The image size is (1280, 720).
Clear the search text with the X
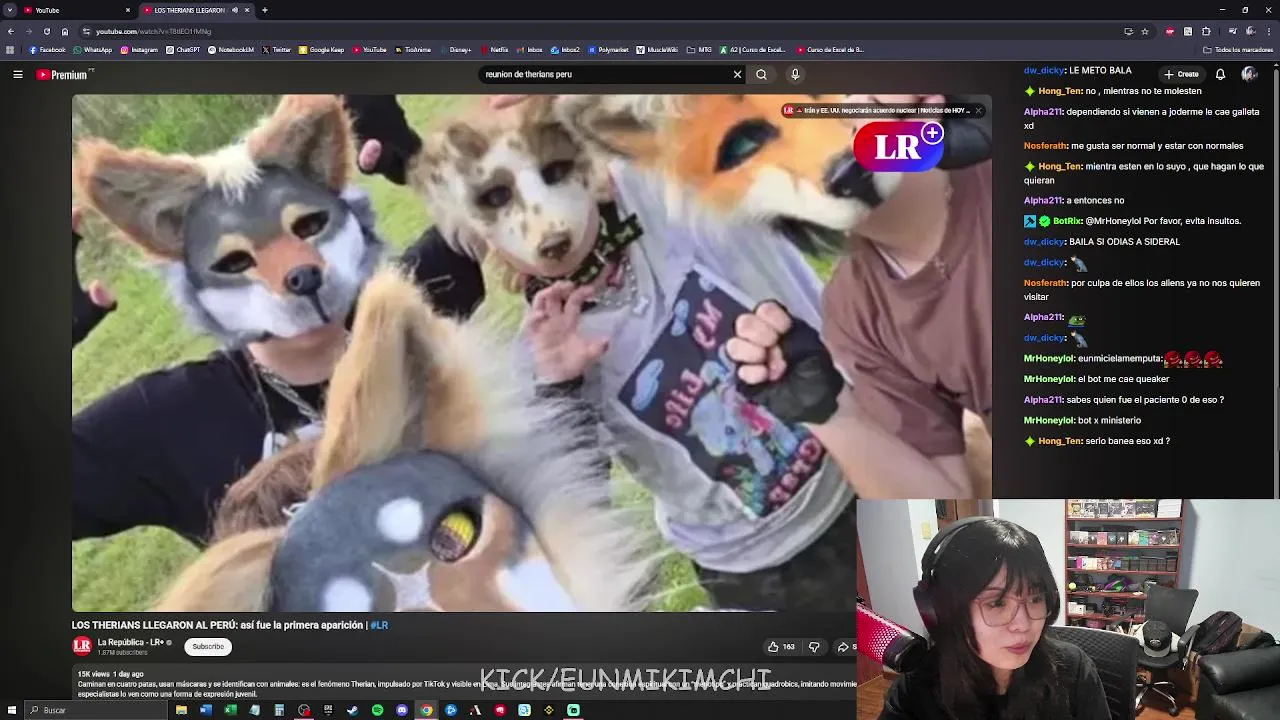(x=737, y=74)
